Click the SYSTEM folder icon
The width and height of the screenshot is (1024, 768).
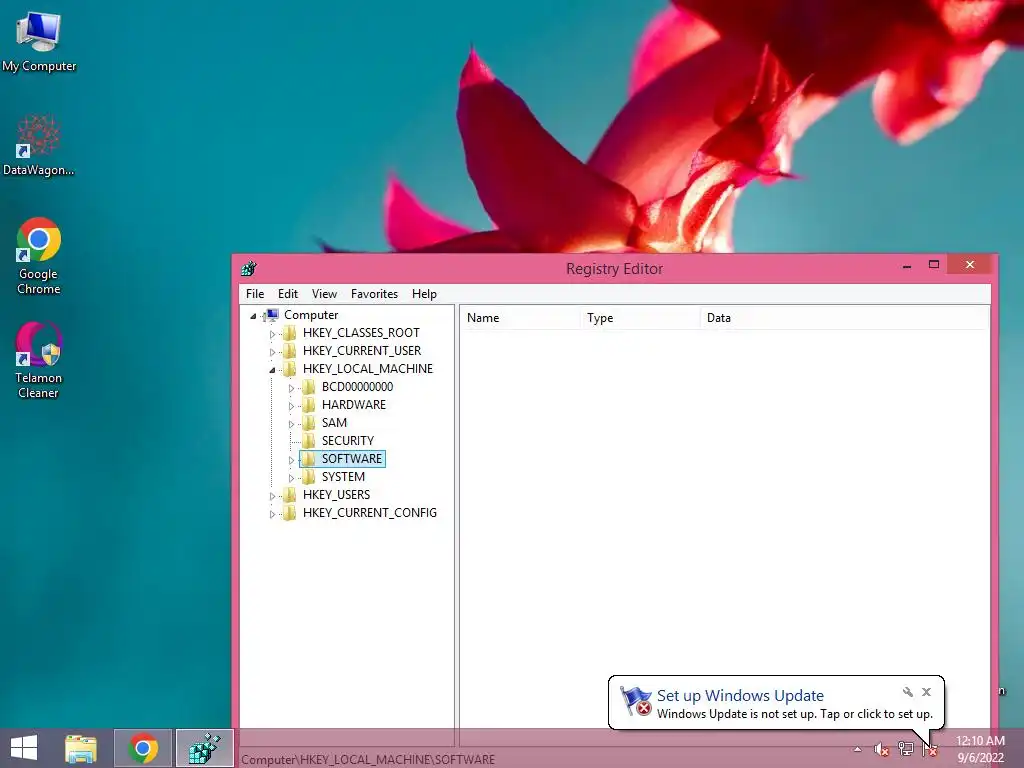[x=308, y=477]
